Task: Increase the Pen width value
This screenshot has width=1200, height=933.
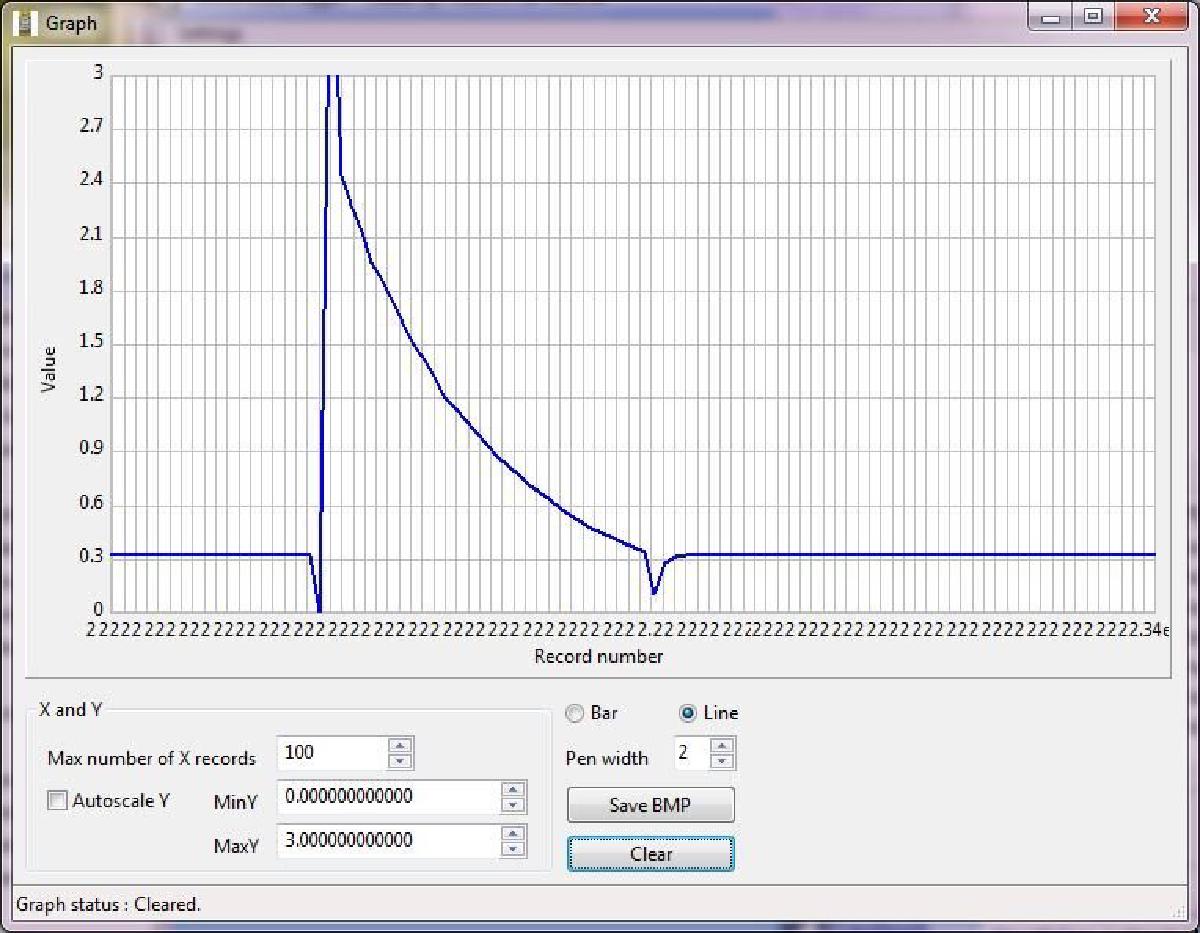Action: (x=723, y=745)
